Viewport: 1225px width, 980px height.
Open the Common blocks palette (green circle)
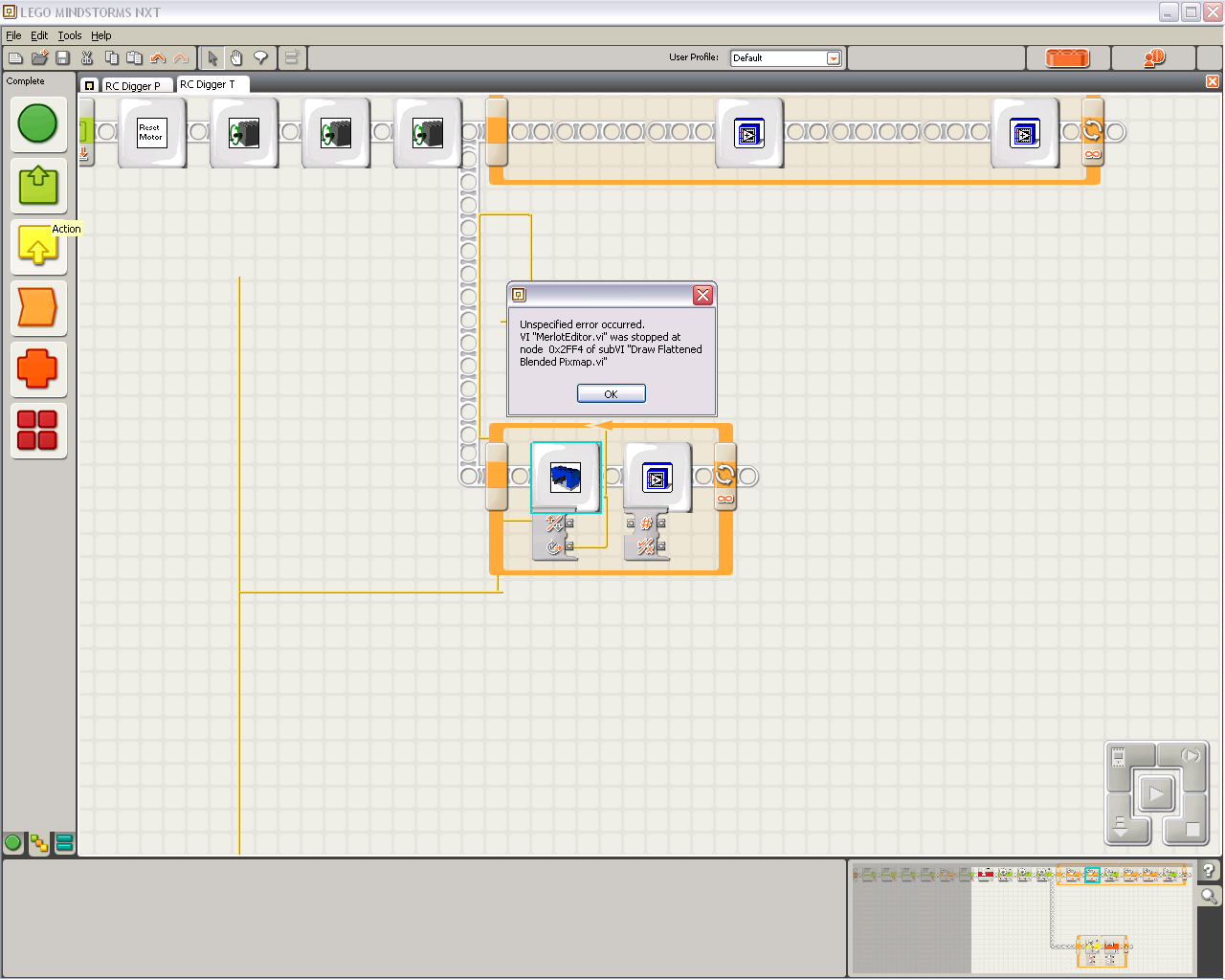point(38,124)
